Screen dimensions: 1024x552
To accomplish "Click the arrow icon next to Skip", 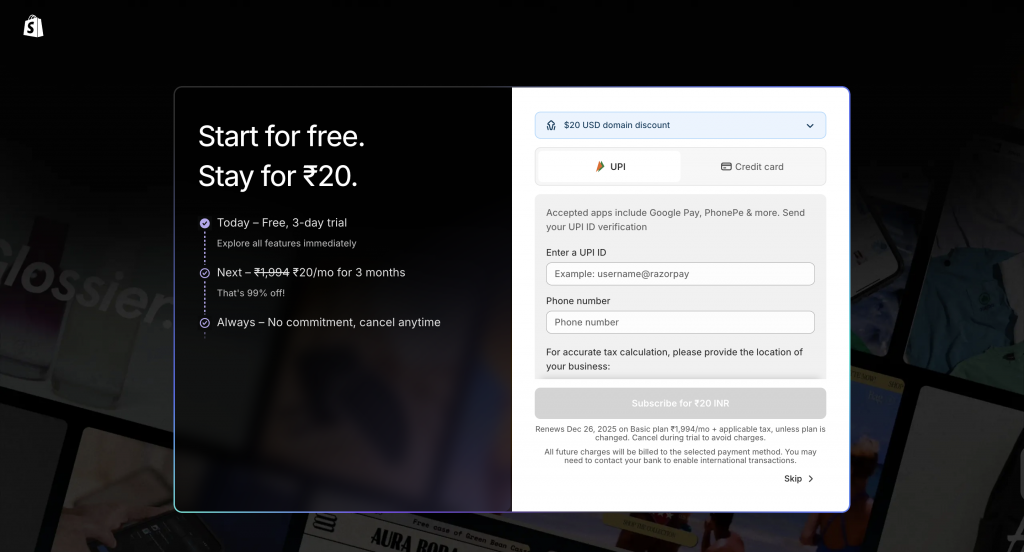I will pos(811,479).
